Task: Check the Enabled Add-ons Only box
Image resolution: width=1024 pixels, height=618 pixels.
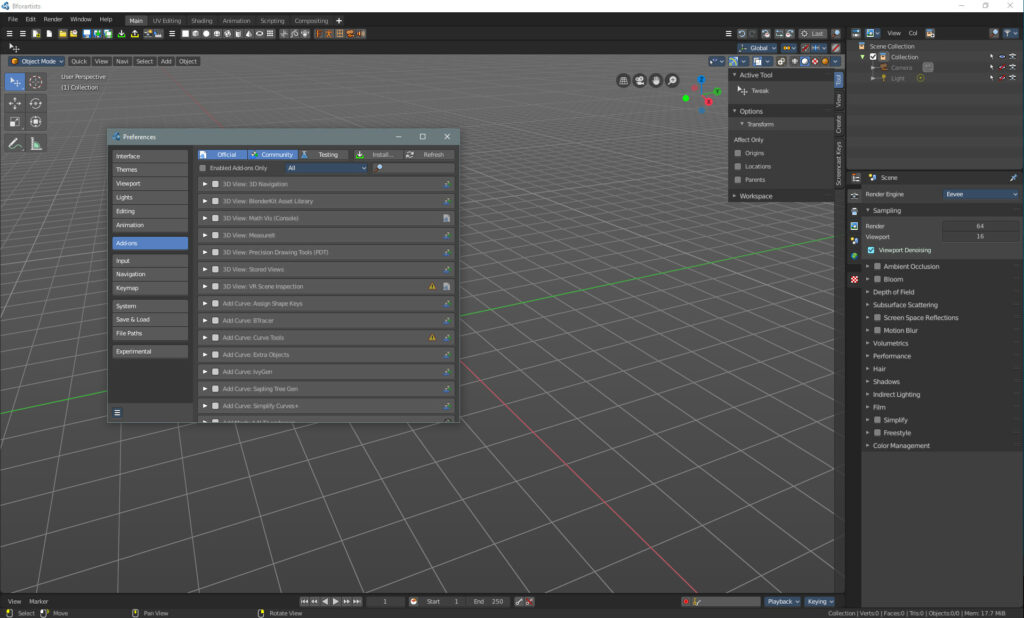Action: pyautogui.click(x=203, y=168)
